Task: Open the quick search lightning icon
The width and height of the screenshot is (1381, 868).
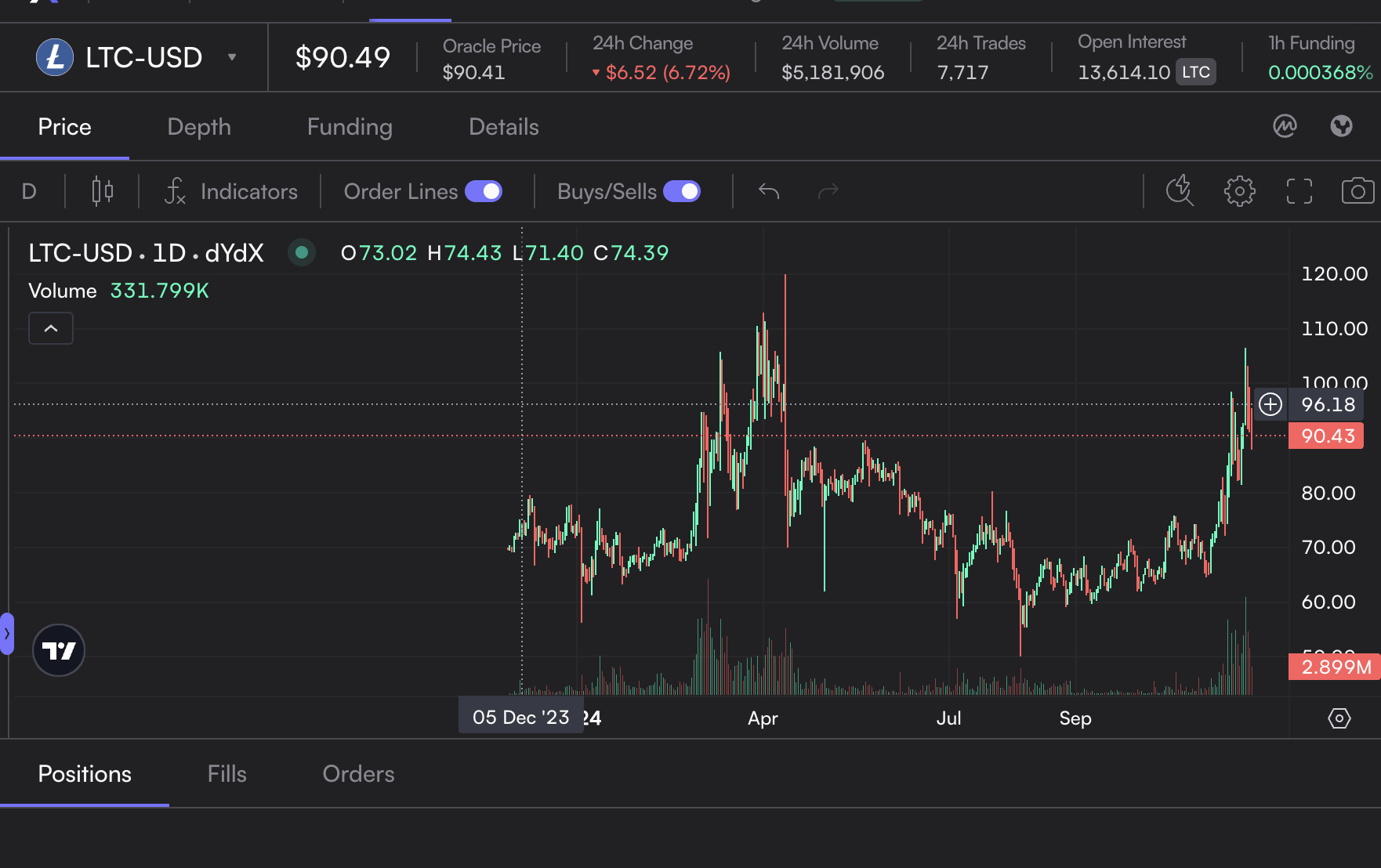Action: pos(1179,191)
